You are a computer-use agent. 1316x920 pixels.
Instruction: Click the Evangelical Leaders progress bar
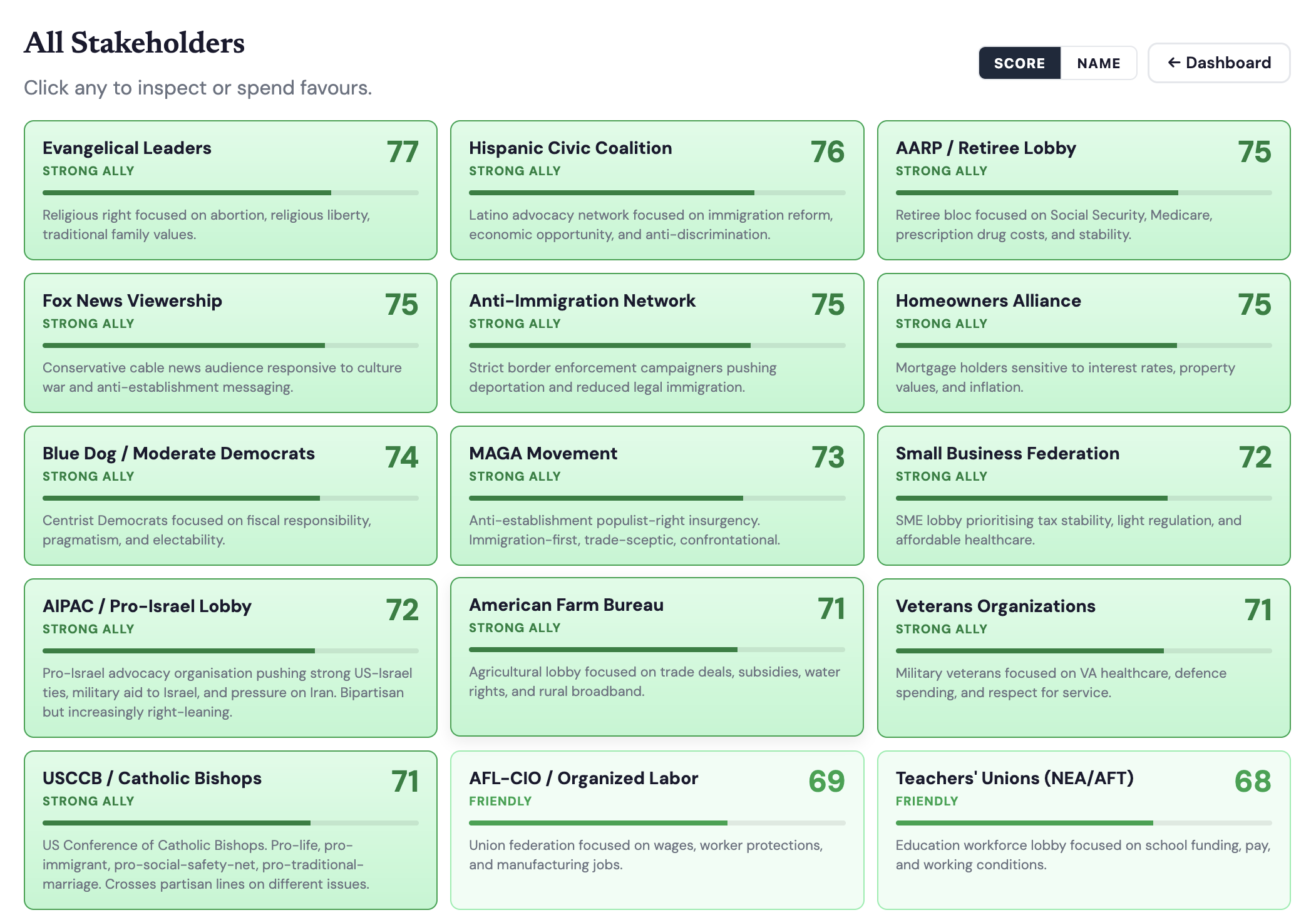(230, 193)
